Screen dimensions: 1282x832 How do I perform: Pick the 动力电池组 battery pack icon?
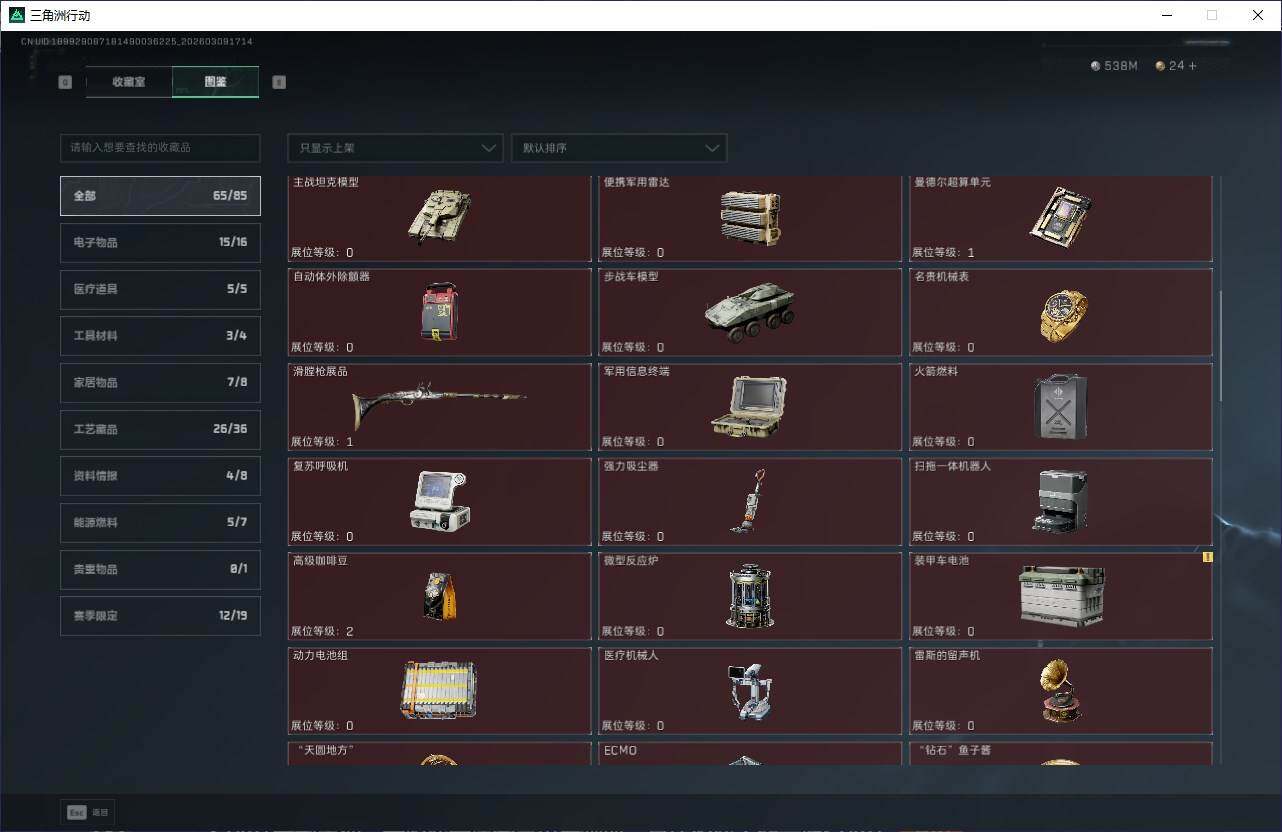pyautogui.click(x=439, y=690)
